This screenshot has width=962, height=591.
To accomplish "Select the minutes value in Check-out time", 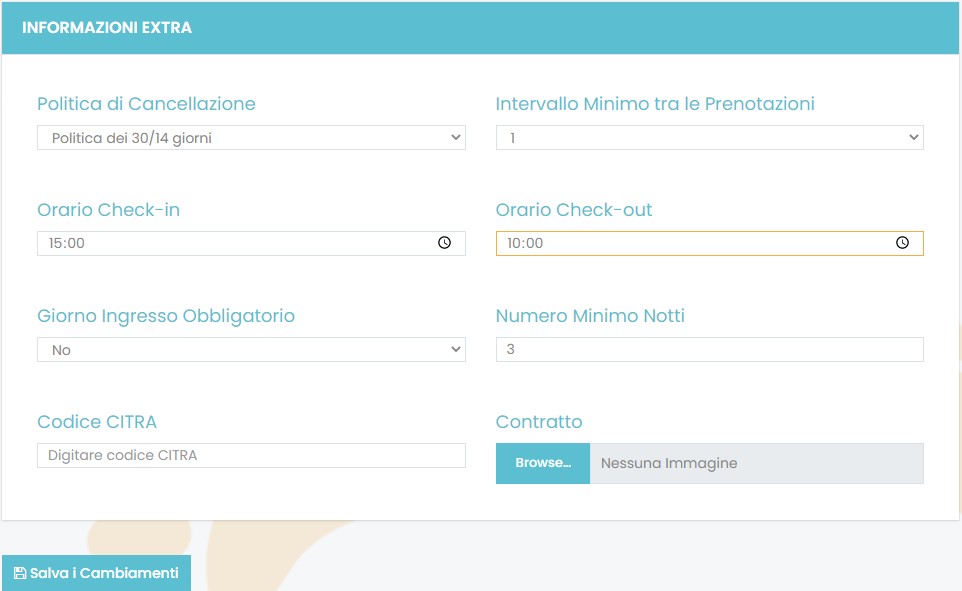I will click(535, 244).
